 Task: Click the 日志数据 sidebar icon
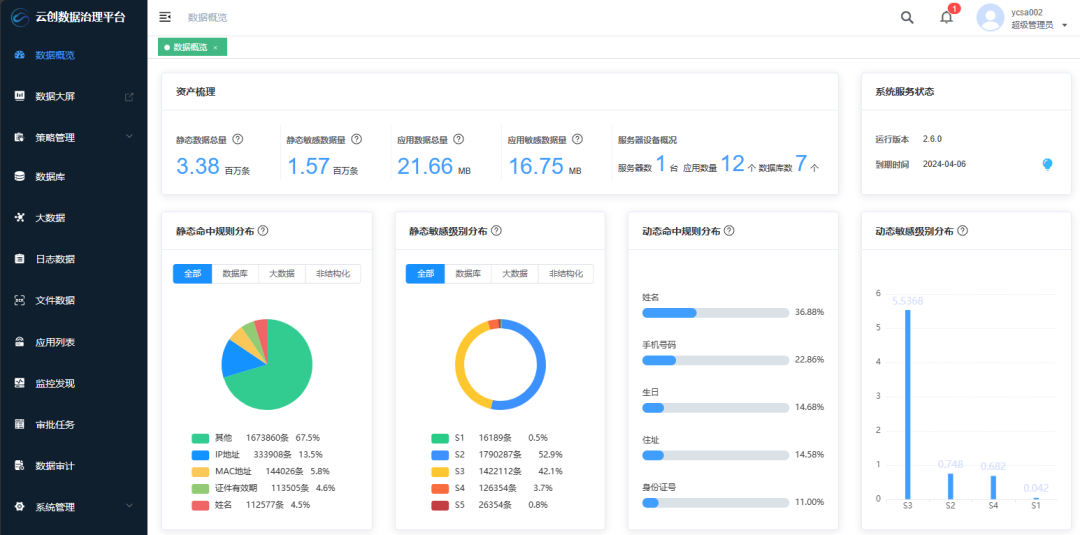[x=19, y=260]
